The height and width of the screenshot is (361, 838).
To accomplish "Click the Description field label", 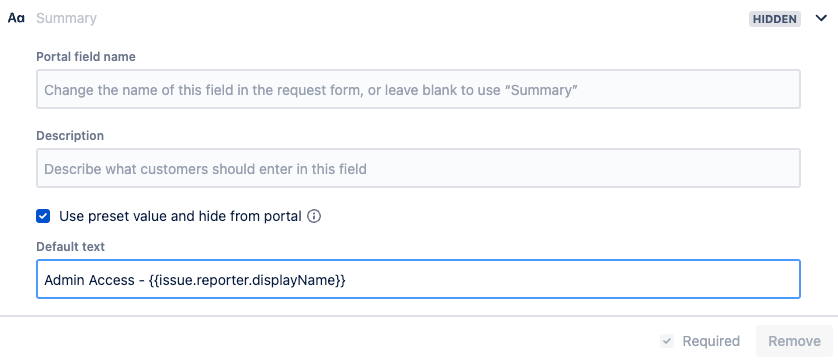I will [x=70, y=136].
